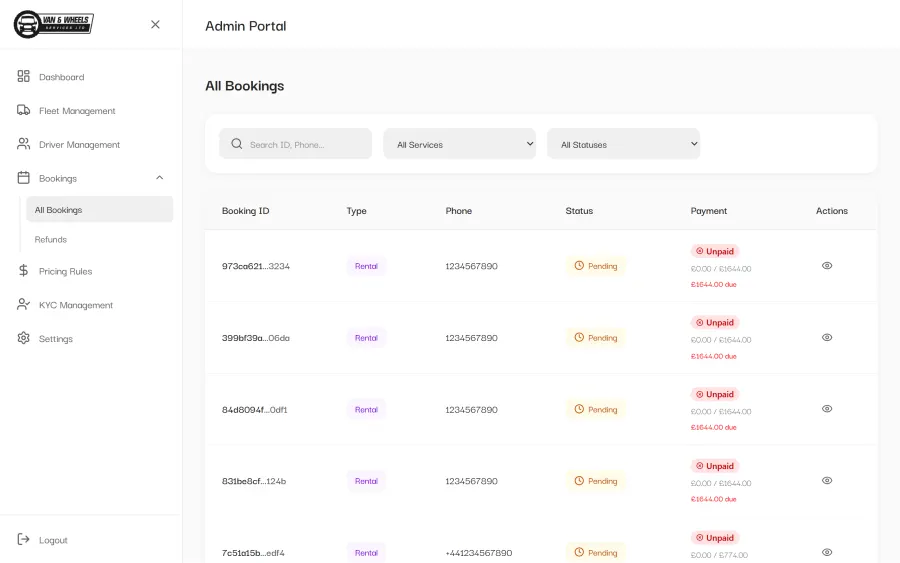Select All Bookings submenu item
Viewport: 900px width, 563px height.
click(99, 209)
